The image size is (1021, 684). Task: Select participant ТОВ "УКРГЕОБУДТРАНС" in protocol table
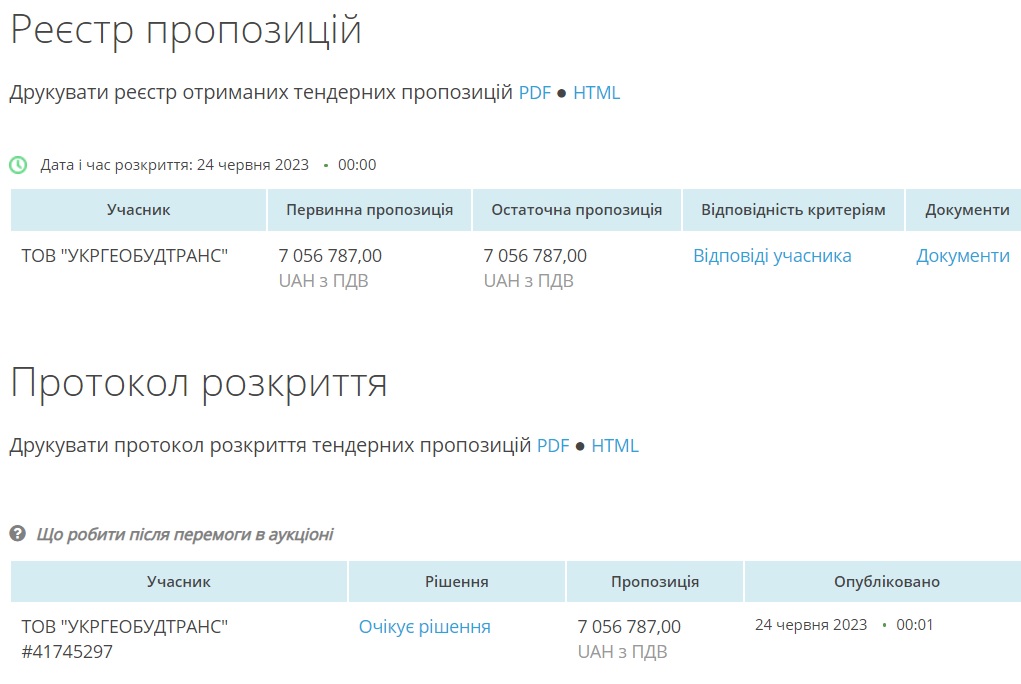point(124,627)
